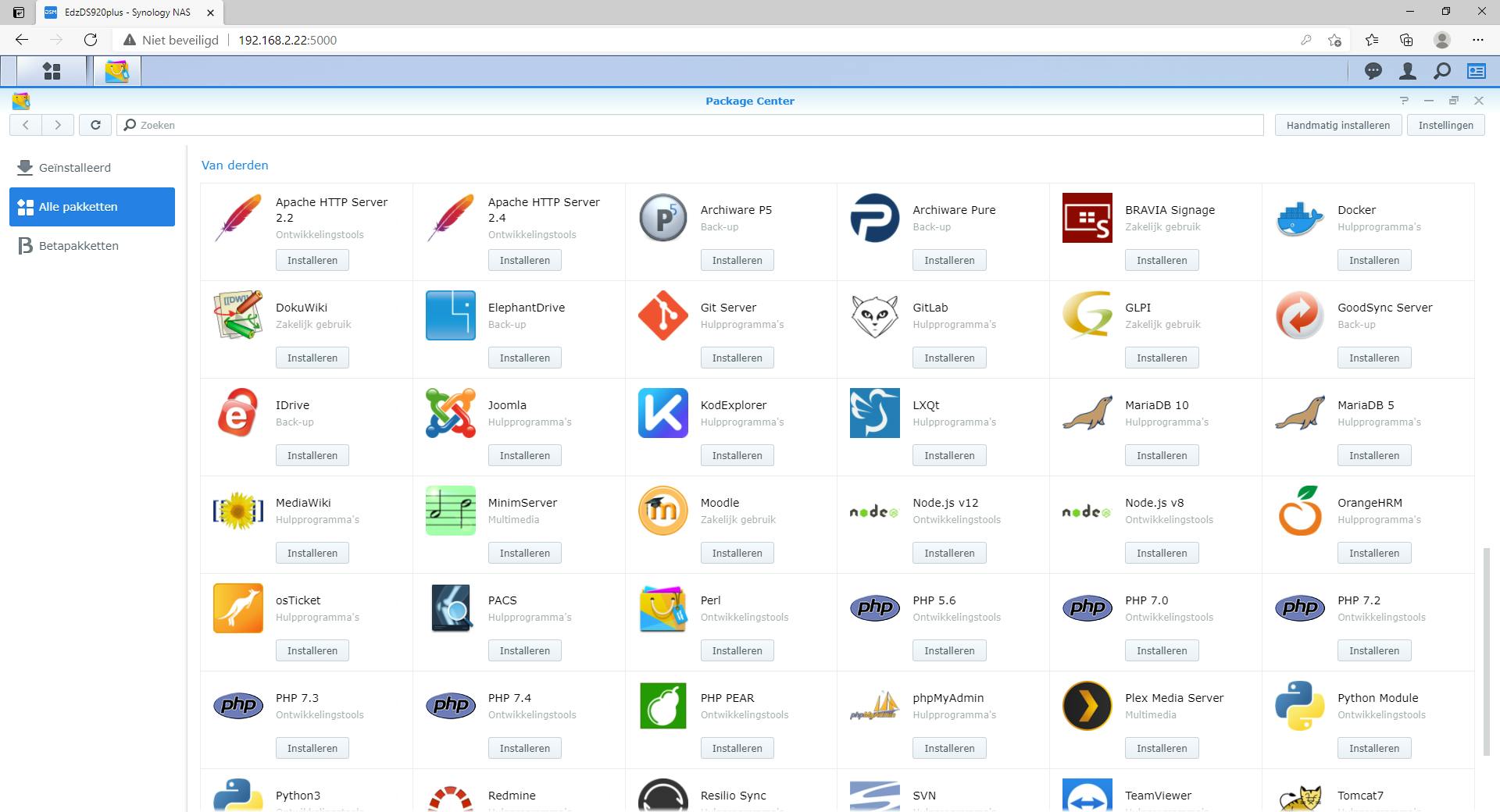
Task: Open browser favorites star icon
Action: click(1371, 40)
